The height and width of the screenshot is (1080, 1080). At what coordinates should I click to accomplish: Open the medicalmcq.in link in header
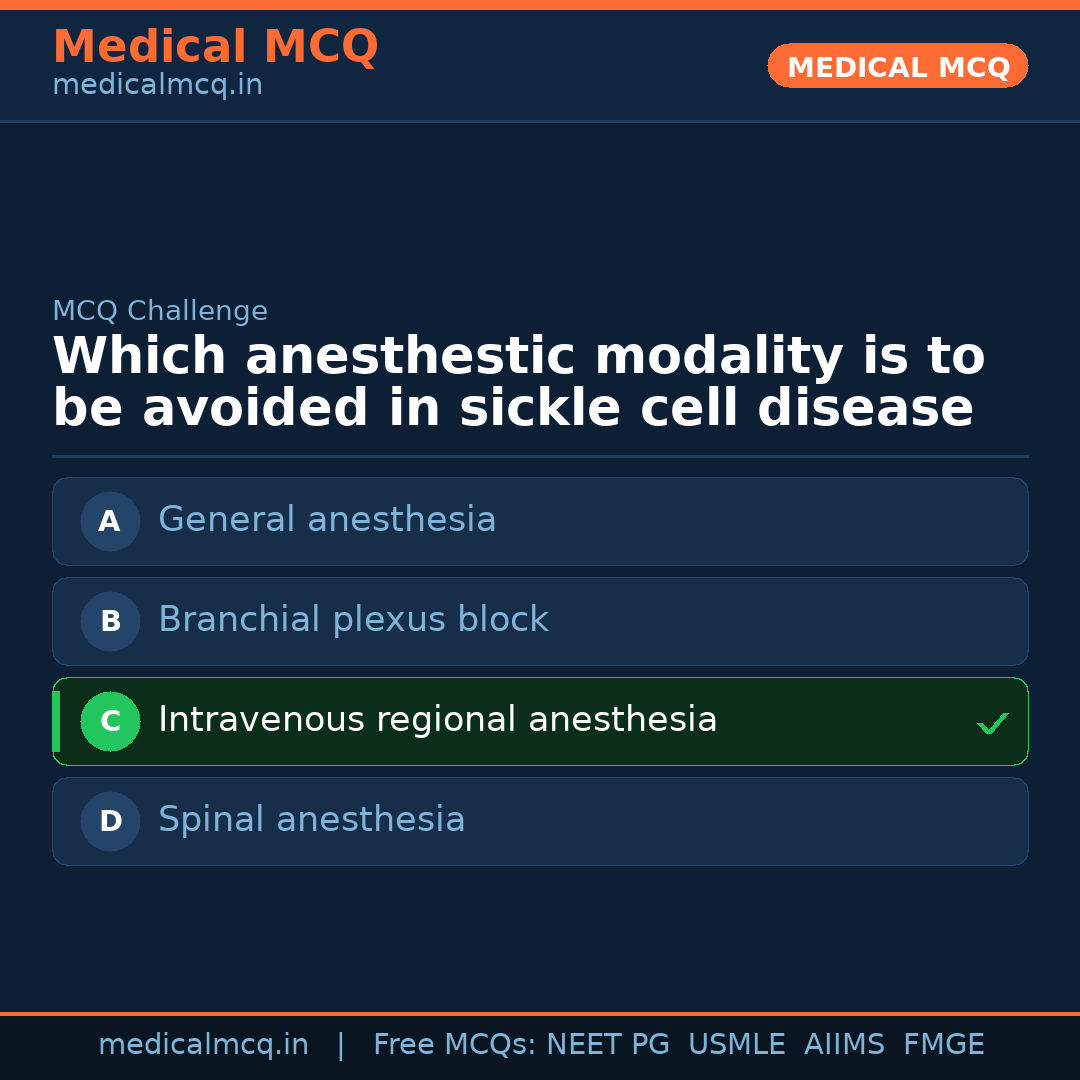(x=157, y=86)
